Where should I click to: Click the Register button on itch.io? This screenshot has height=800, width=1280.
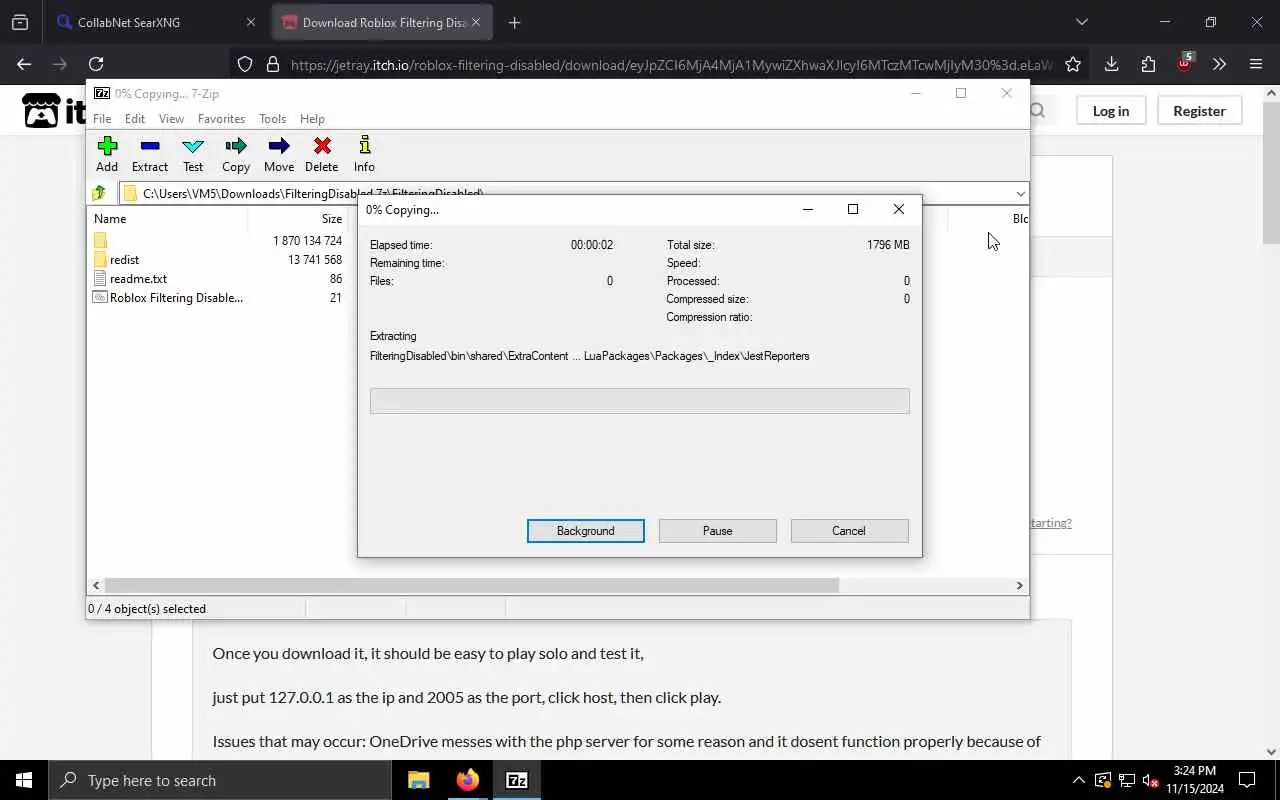(x=1199, y=111)
